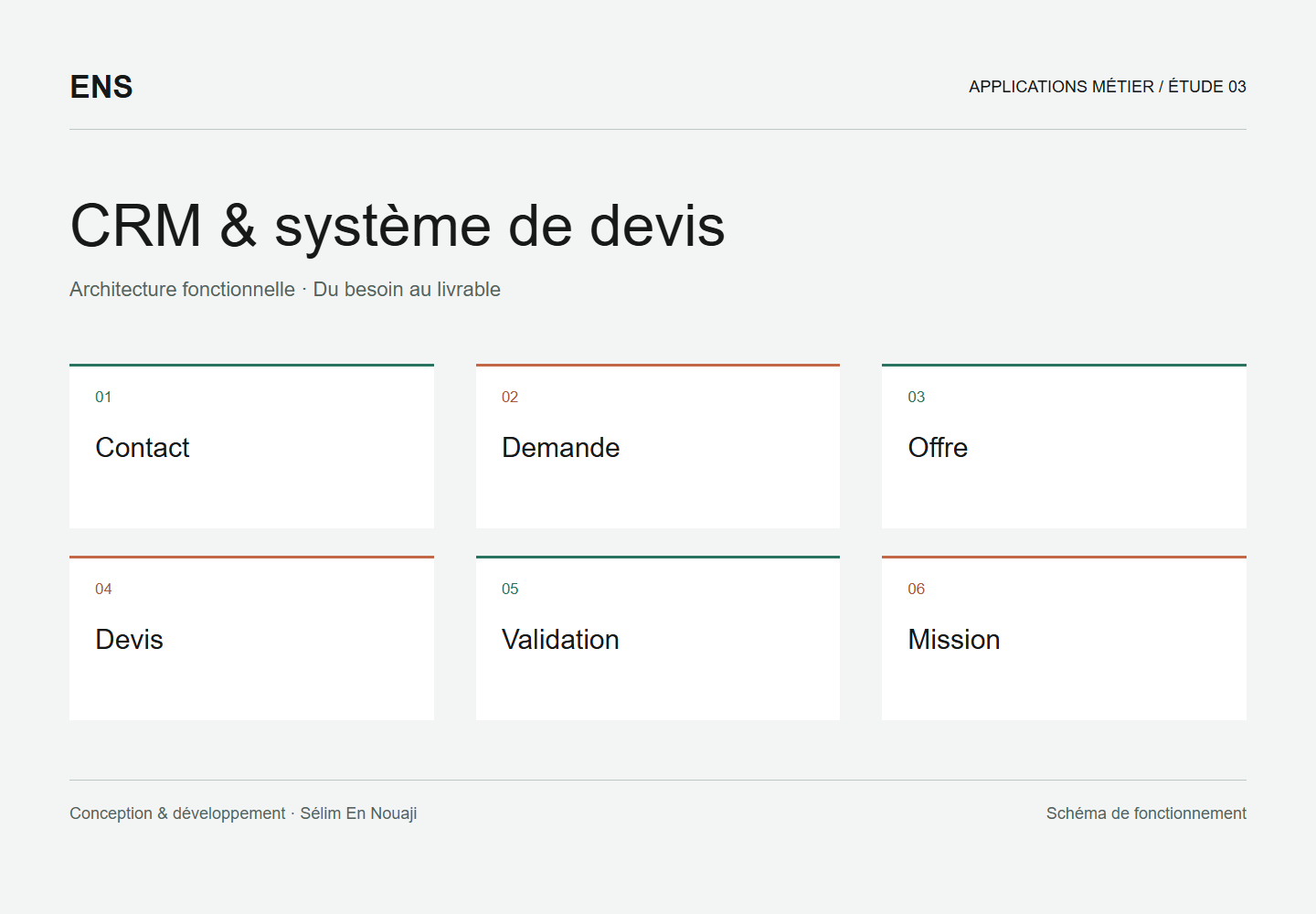Click the '01' step number
The width and height of the screenshot is (1316, 914).
coord(103,398)
